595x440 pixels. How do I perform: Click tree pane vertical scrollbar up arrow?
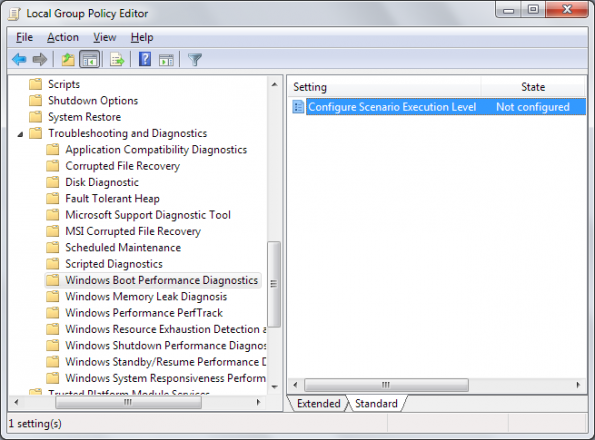[275, 85]
